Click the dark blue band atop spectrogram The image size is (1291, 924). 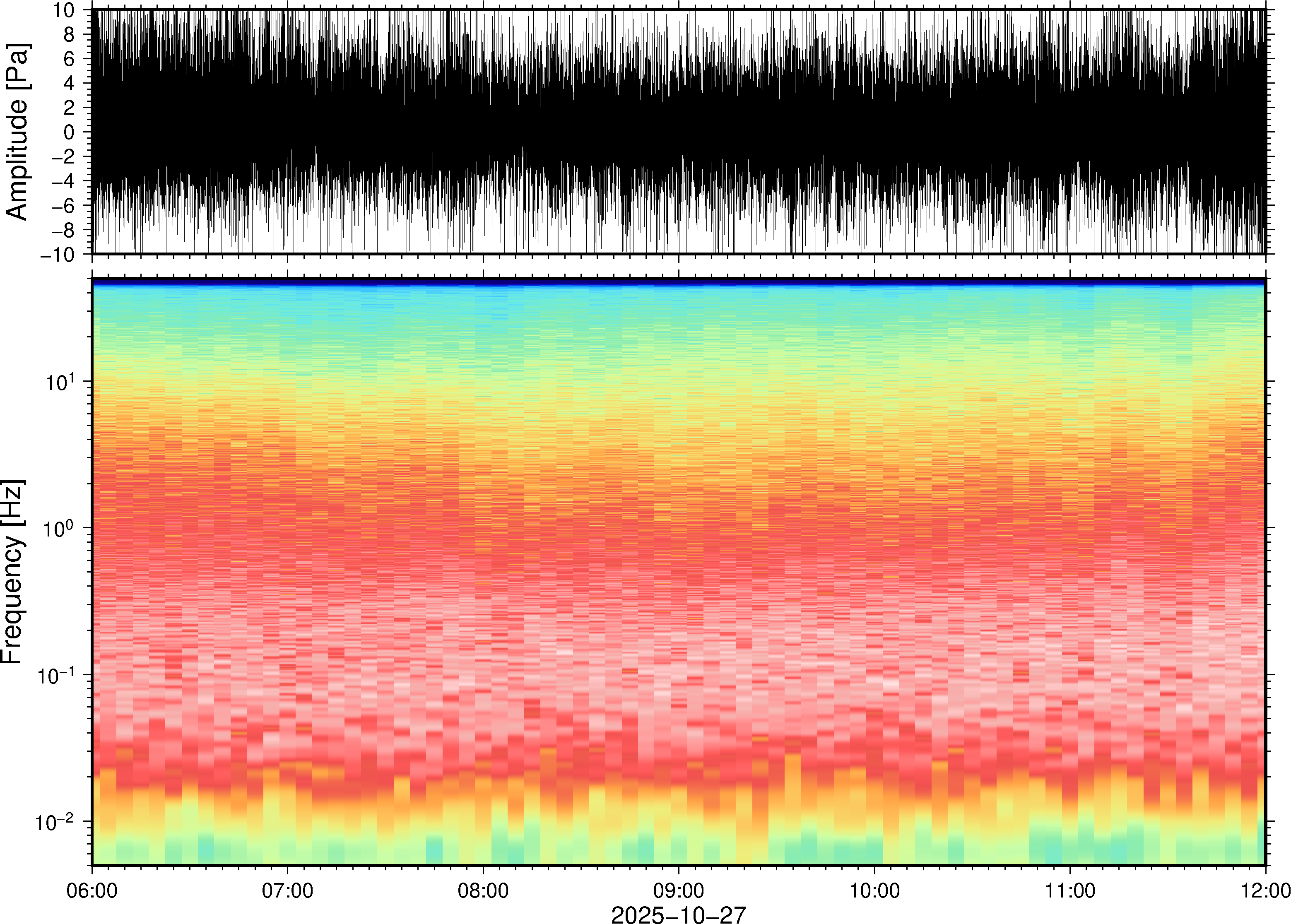point(678,282)
